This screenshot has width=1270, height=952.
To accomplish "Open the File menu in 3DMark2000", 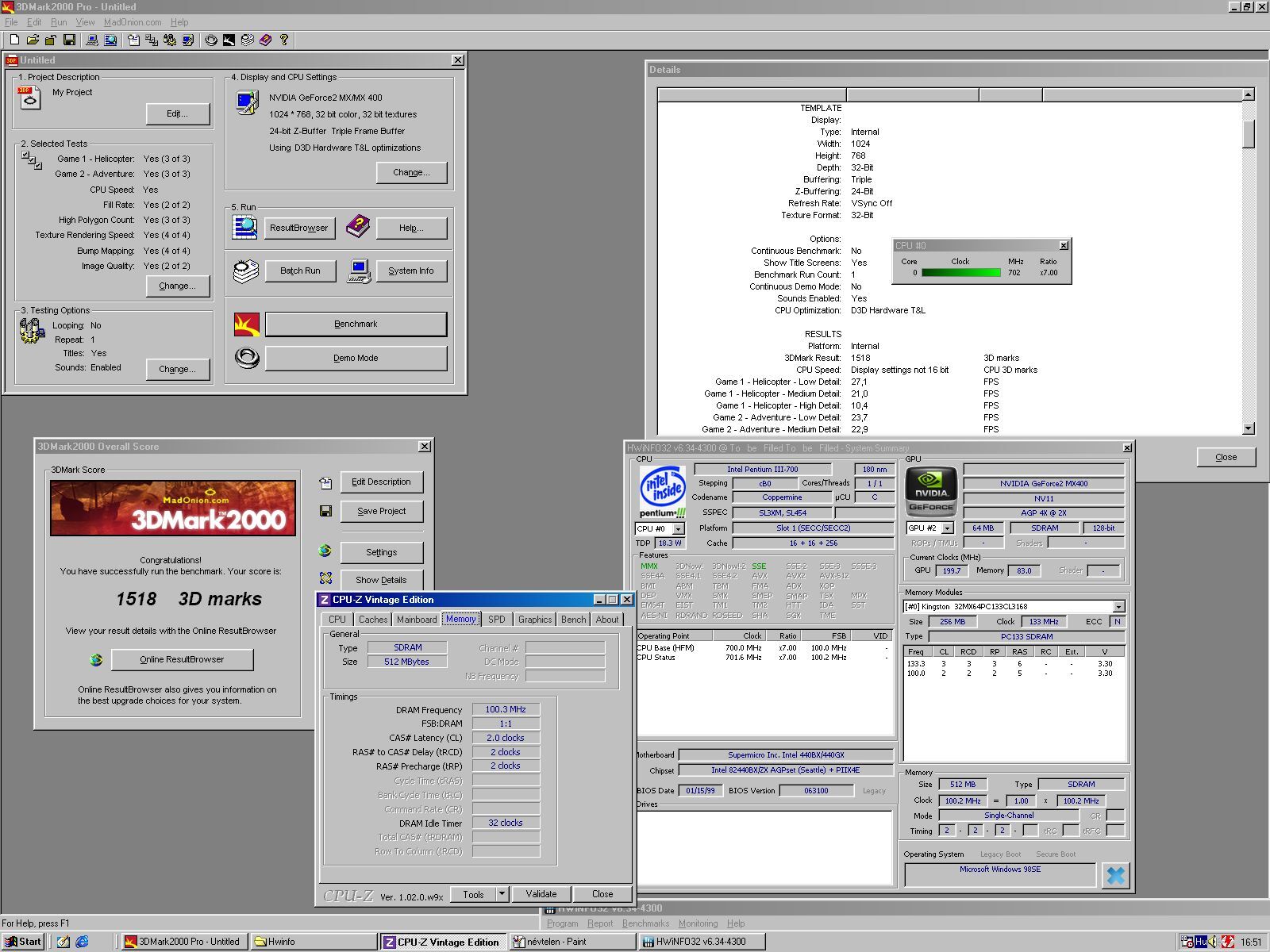I will click(11, 22).
